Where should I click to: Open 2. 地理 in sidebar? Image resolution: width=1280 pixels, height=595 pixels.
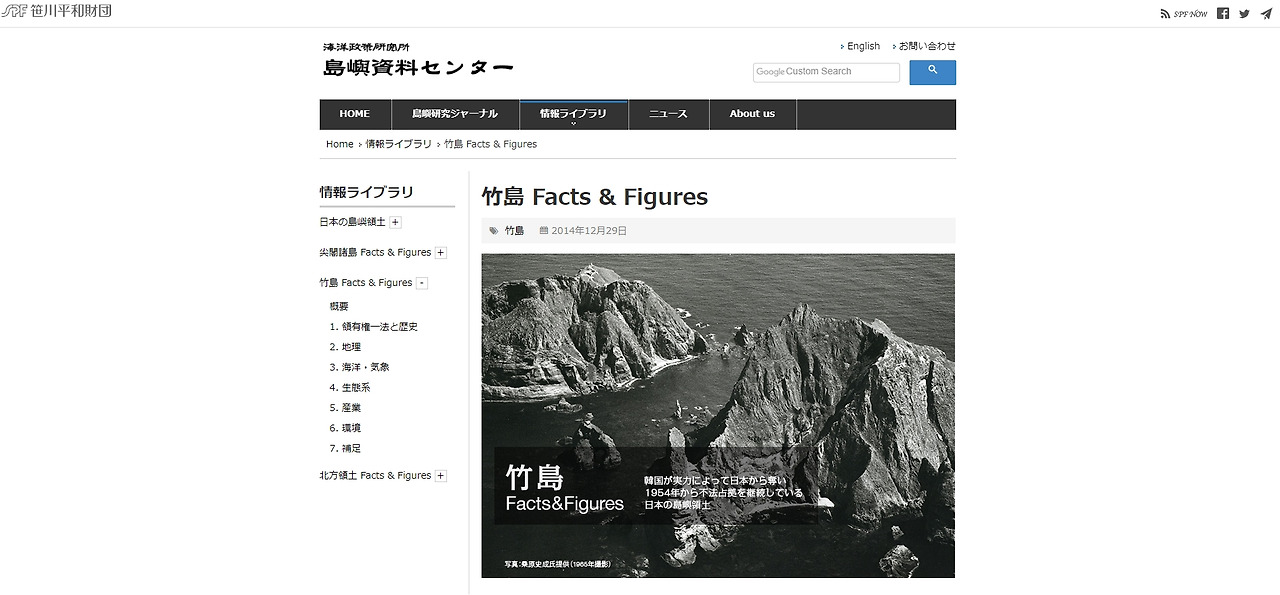pos(345,347)
